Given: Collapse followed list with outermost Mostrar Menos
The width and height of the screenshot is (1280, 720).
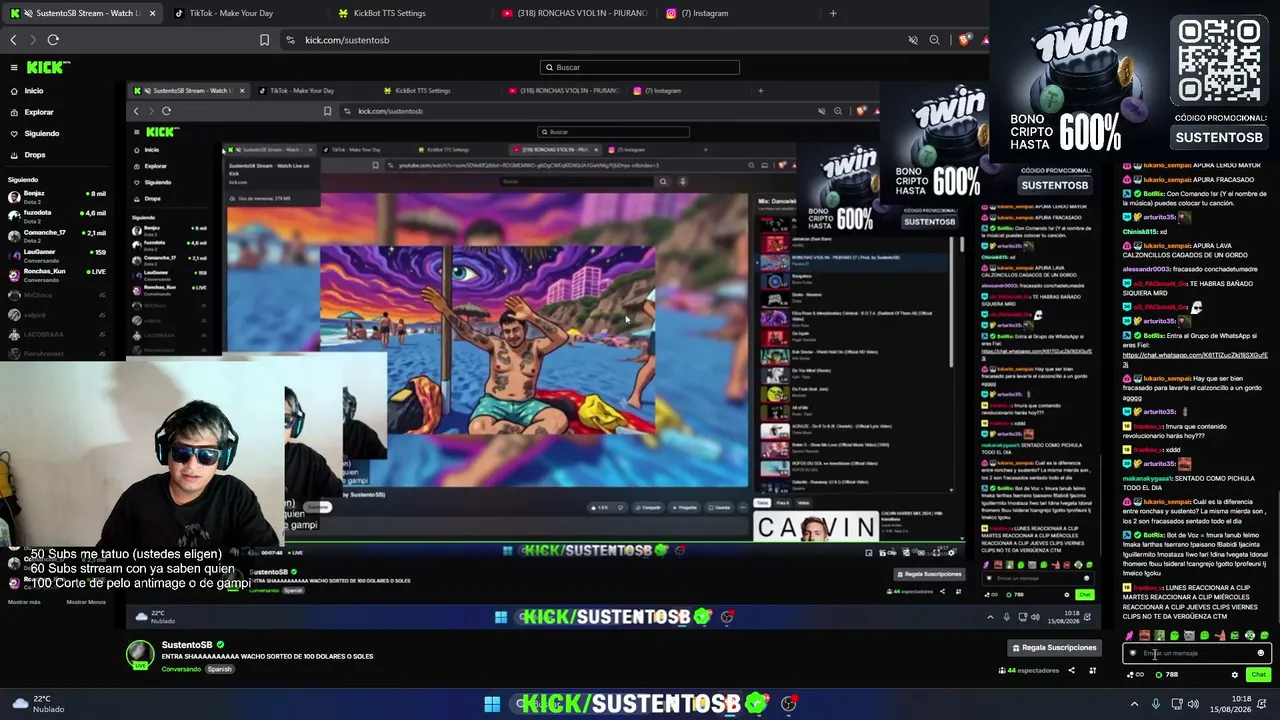Looking at the screenshot, I should (x=86, y=602).
